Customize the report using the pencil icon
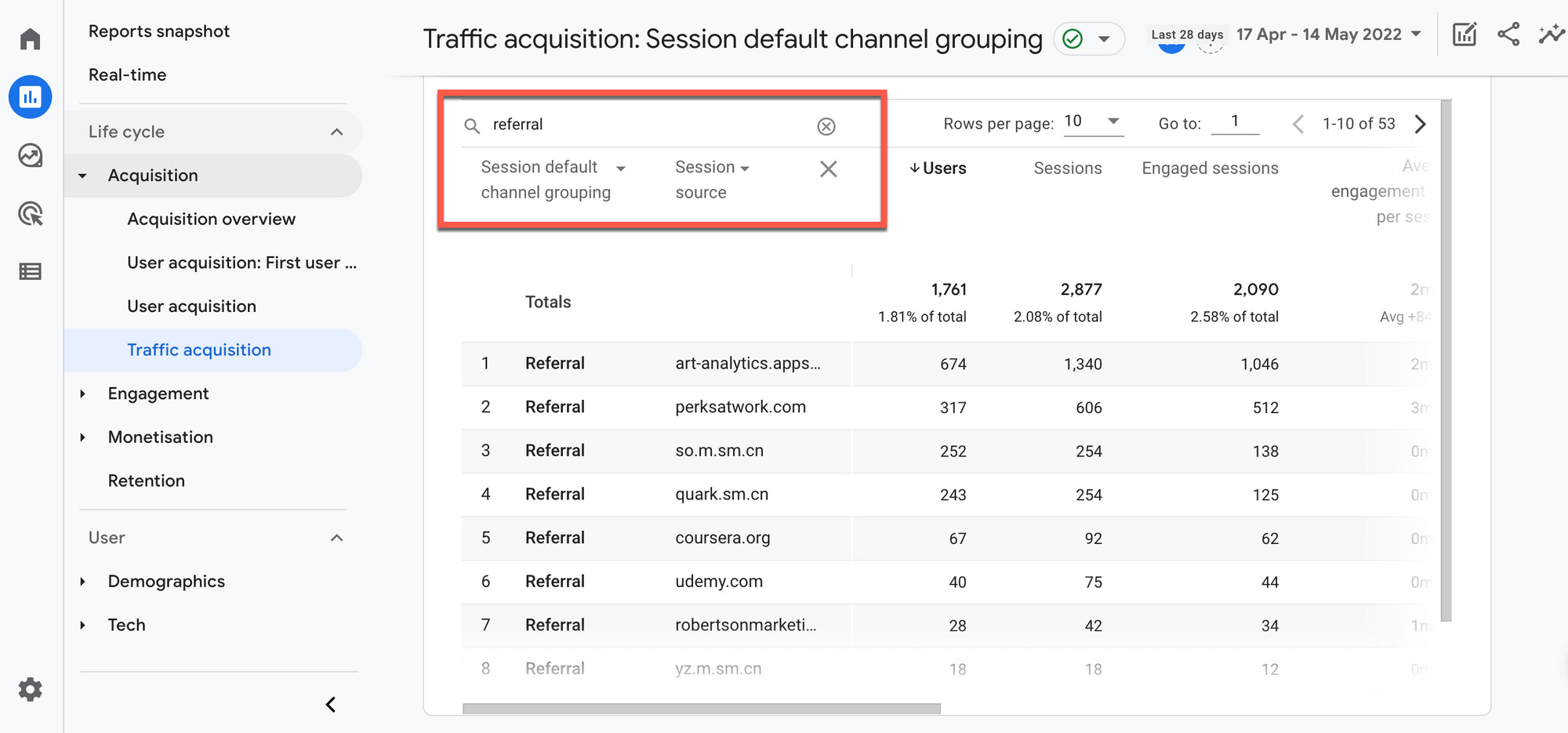 pyautogui.click(x=1465, y=34)
